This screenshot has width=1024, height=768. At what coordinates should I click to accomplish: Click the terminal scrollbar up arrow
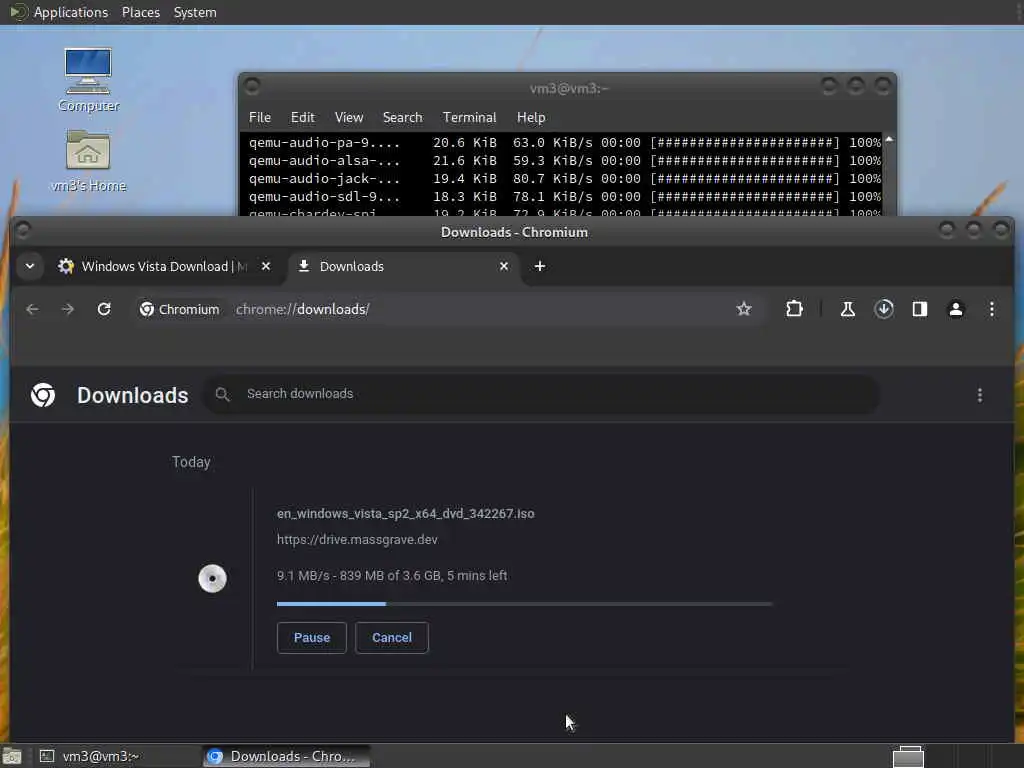point(889,140)
